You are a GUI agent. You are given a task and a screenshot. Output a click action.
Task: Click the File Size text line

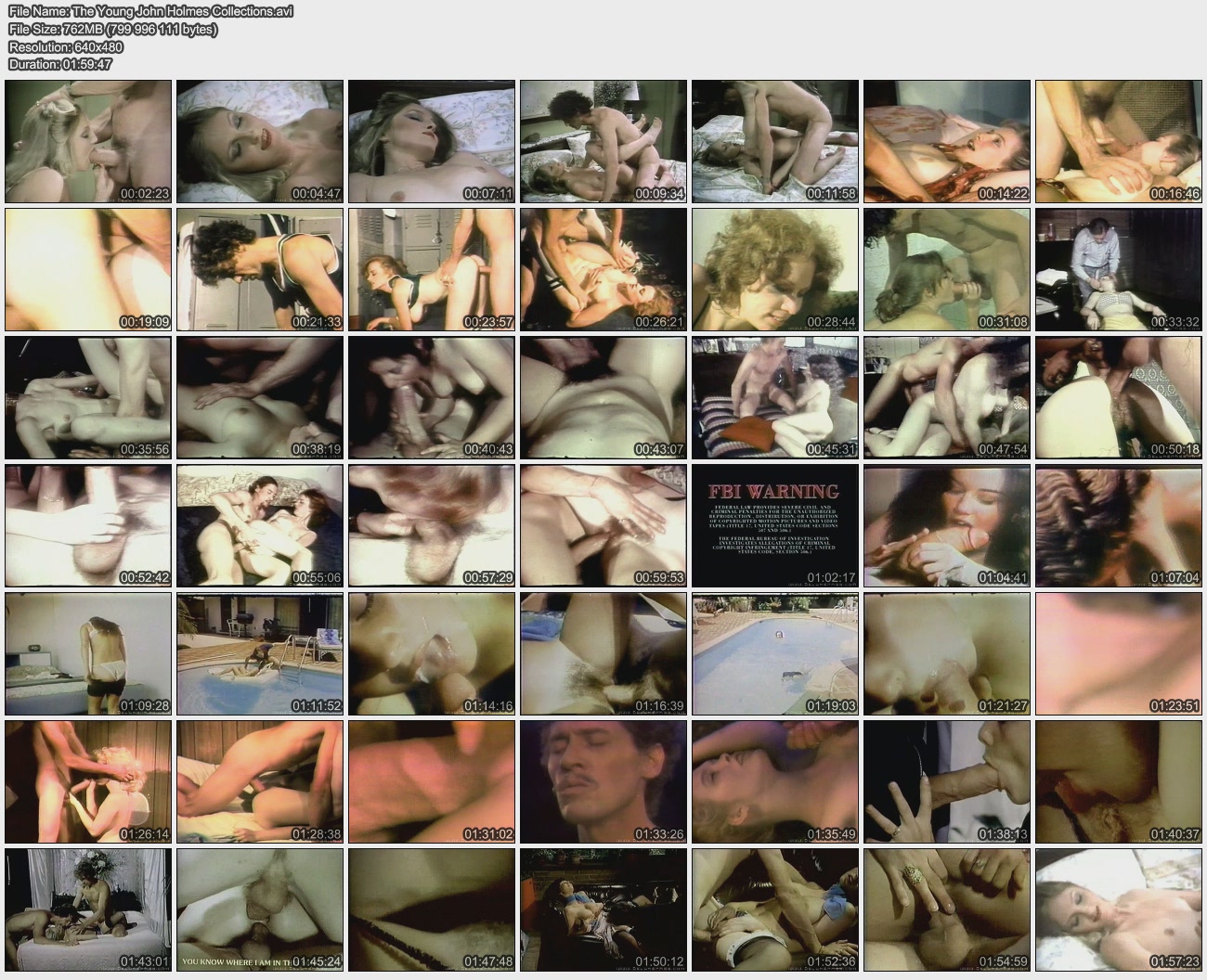click(x=112, y=30)
